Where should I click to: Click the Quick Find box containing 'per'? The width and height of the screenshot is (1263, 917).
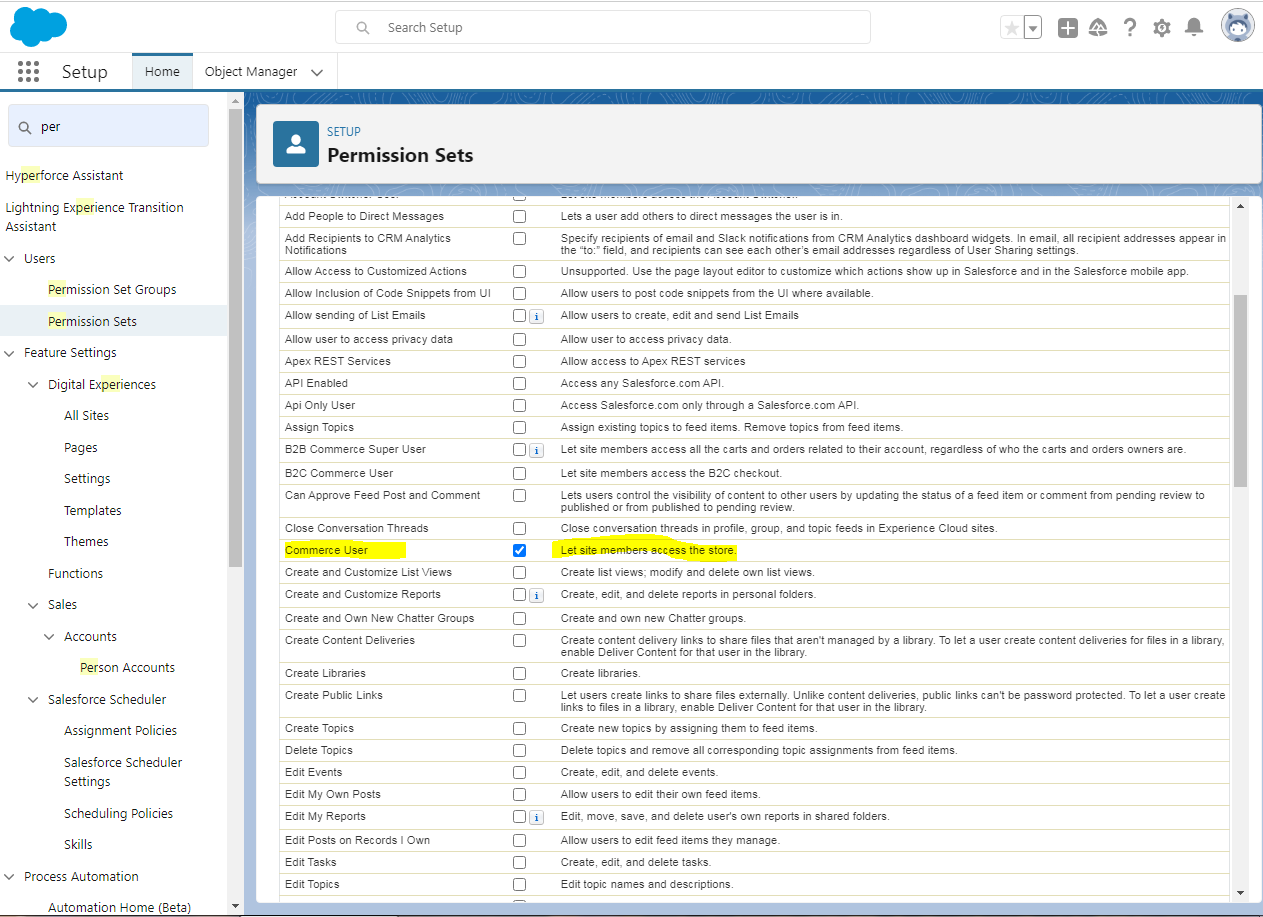(x=108, y=126)
